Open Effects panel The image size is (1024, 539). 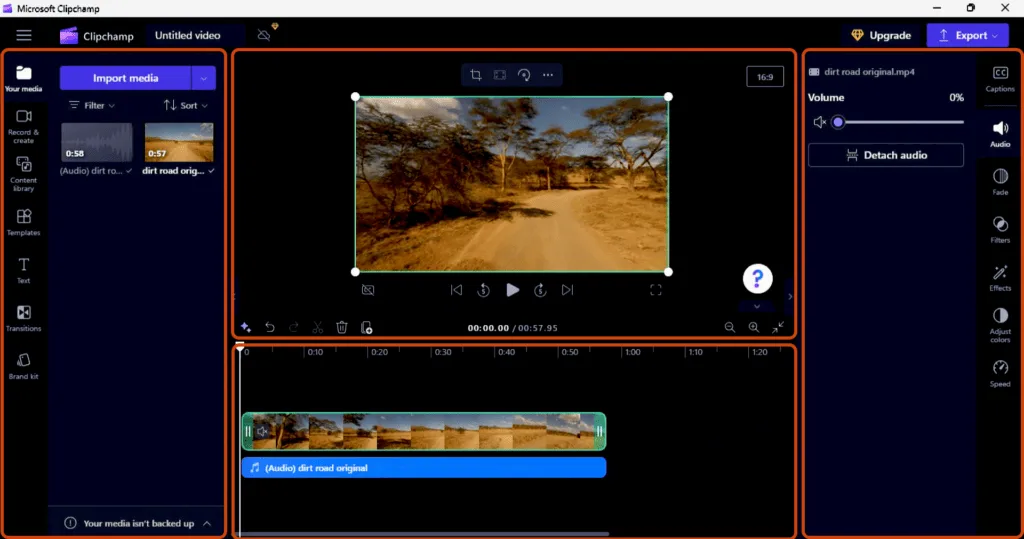[1000, 278]
